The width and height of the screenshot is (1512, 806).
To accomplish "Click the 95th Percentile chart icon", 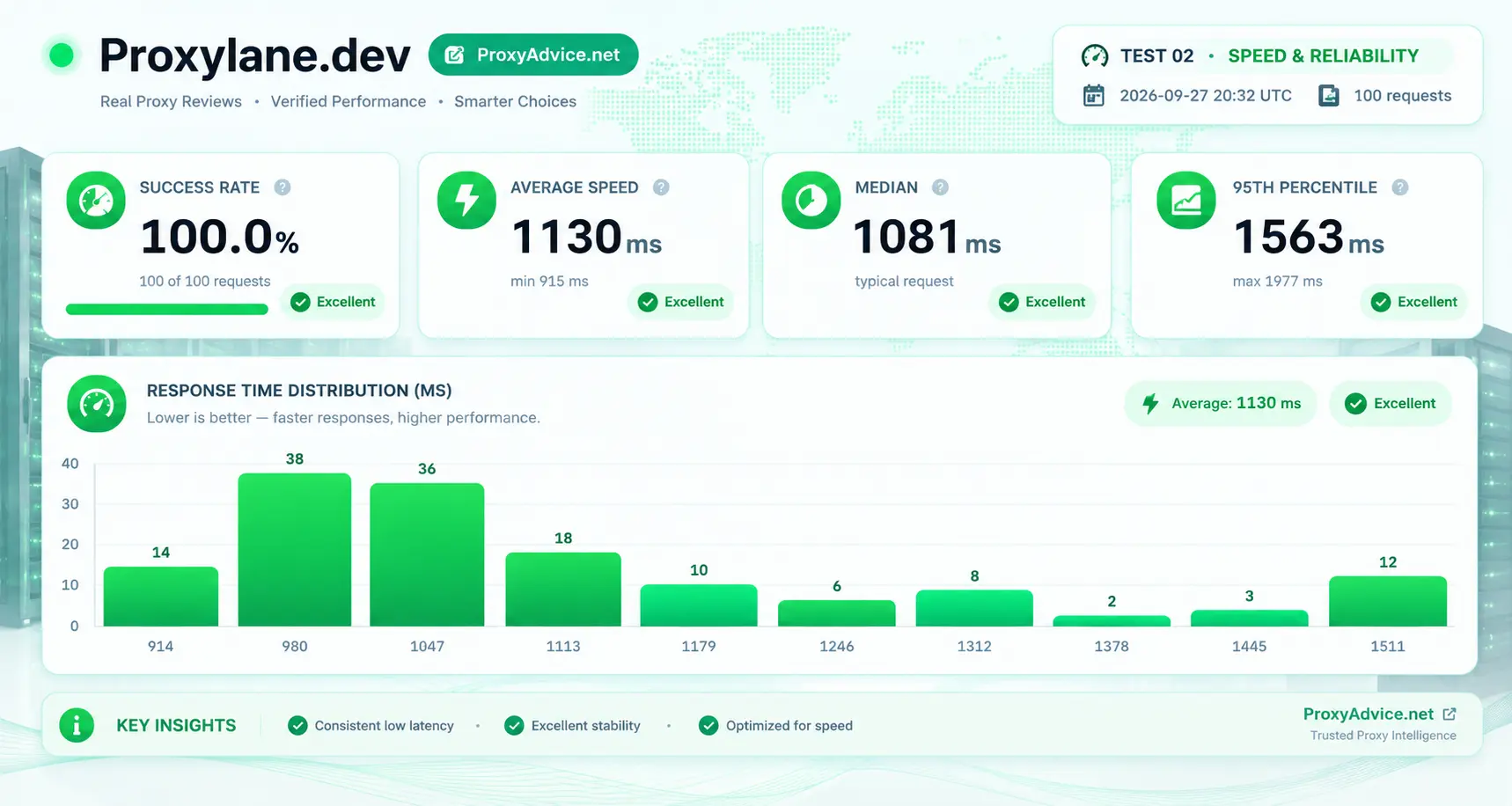I will tap(1185, 201).
